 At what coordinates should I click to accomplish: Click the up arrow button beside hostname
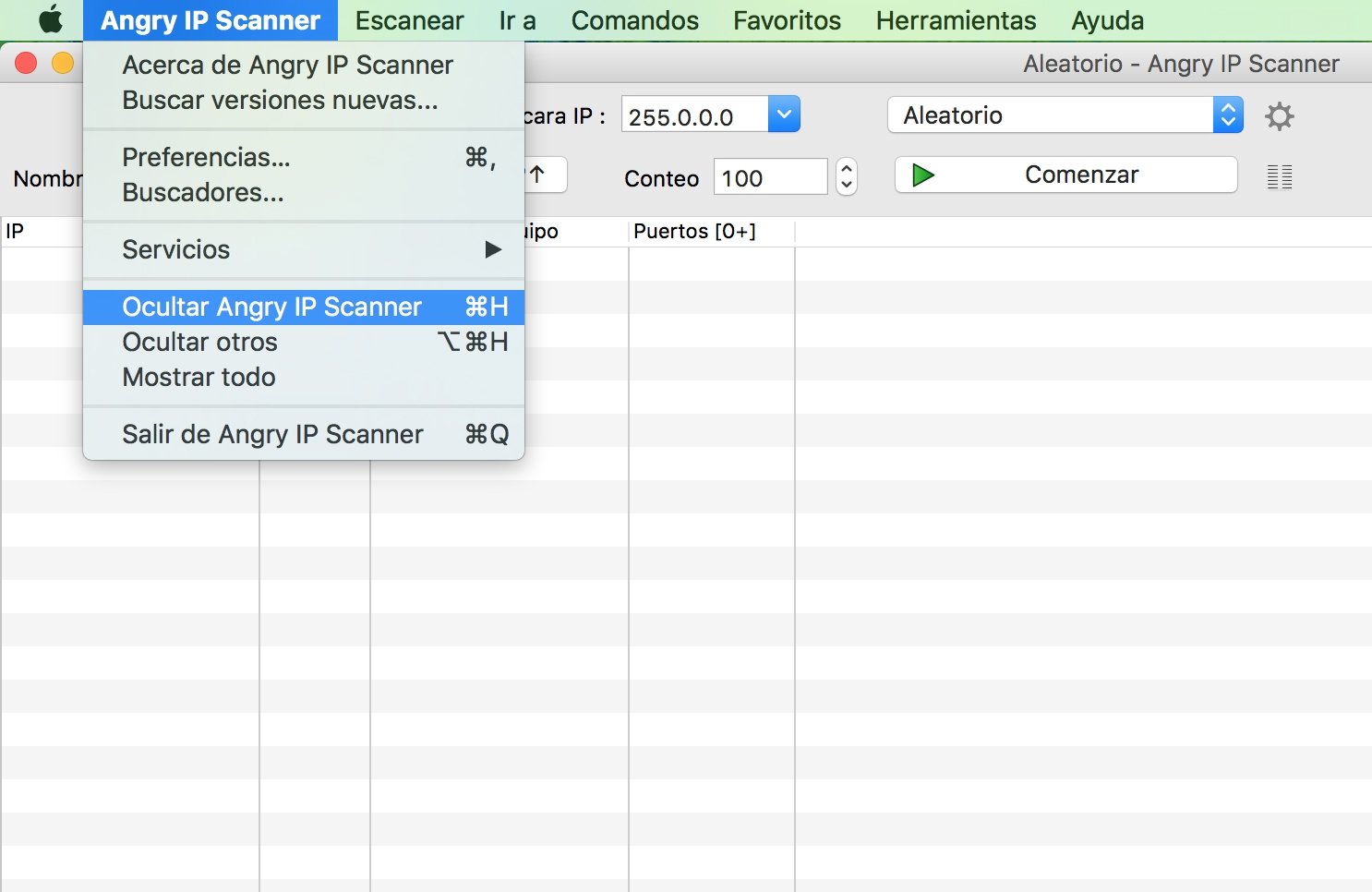pos(545,175)
